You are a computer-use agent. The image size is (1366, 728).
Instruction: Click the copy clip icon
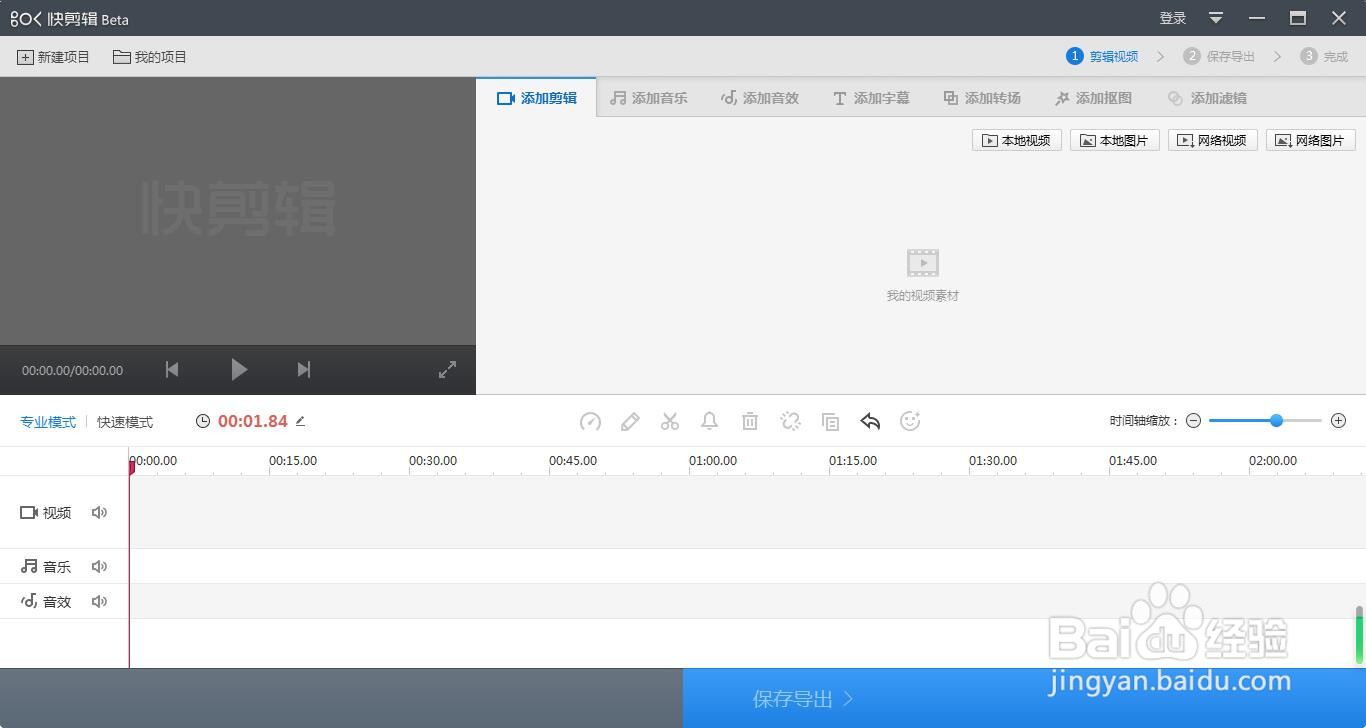830,421
